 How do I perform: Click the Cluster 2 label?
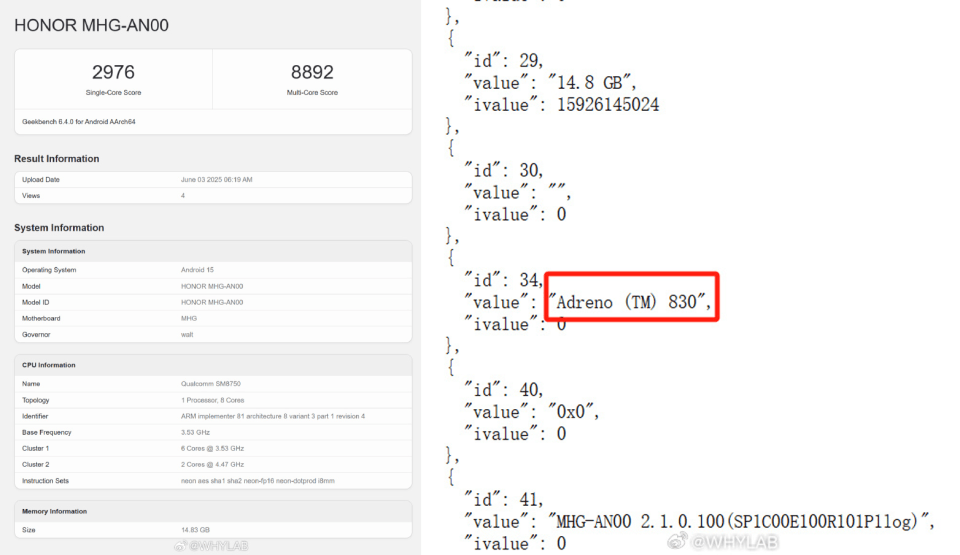(x=36, y=464)
